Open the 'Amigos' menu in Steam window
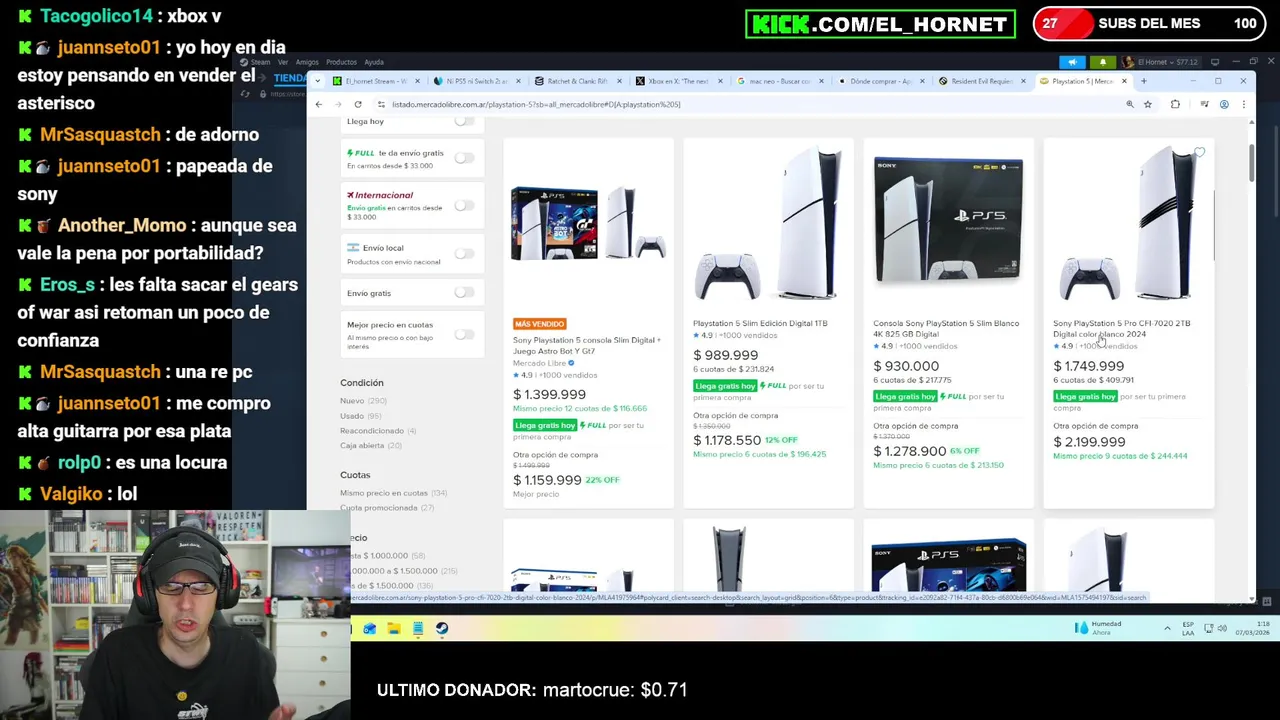Viewport: 1280px width, 720px height. click(x=307, y=62)
